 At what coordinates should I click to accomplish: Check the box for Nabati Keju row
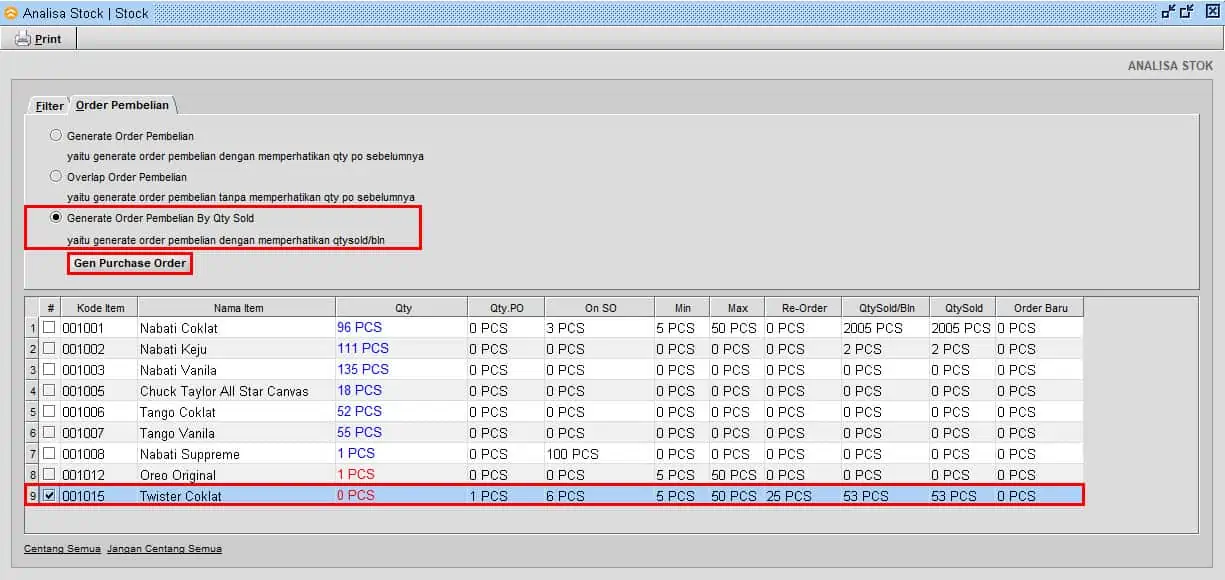pyautogui.click(x=49, y=348)
